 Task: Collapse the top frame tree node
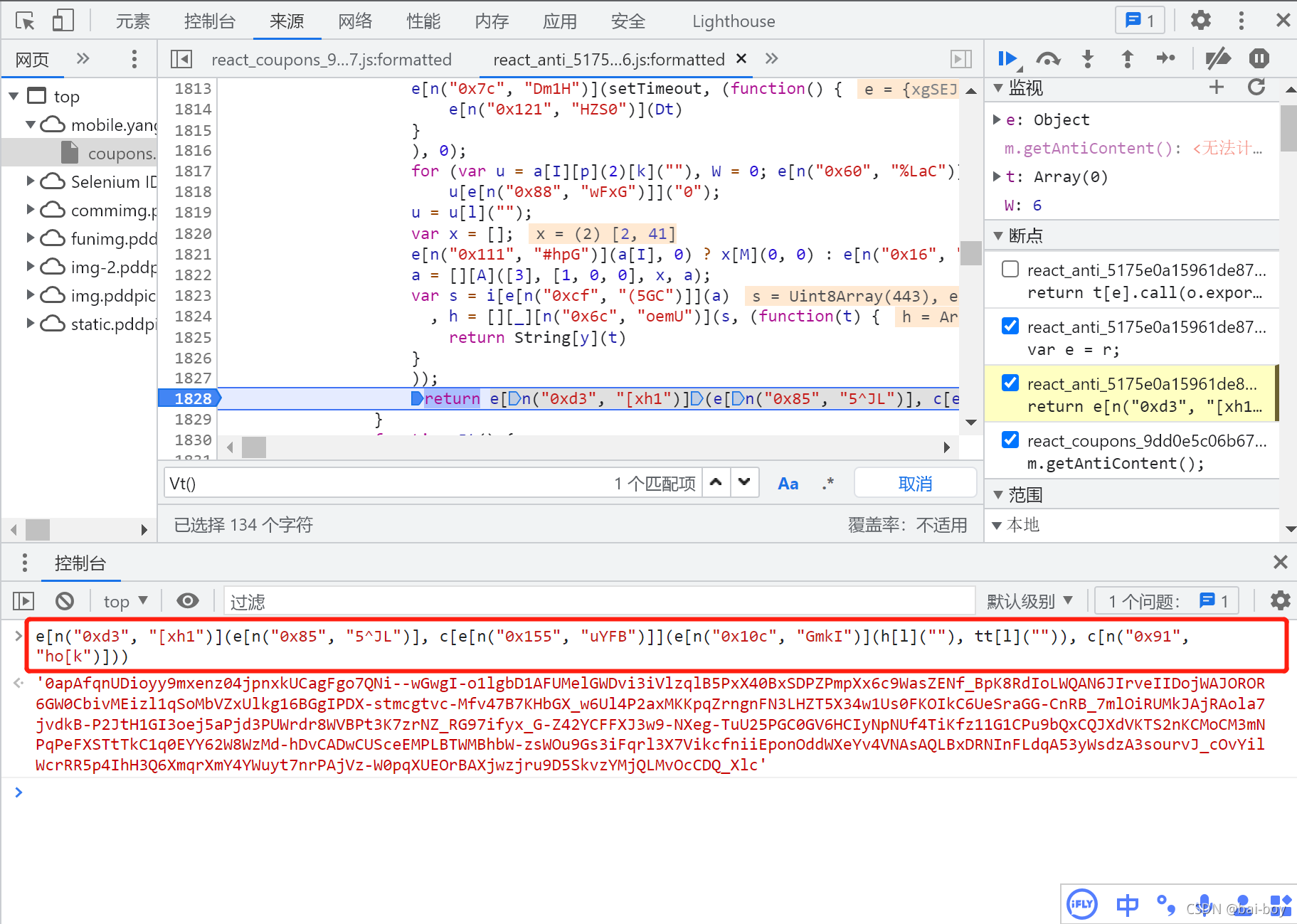(x=14, y=96)
